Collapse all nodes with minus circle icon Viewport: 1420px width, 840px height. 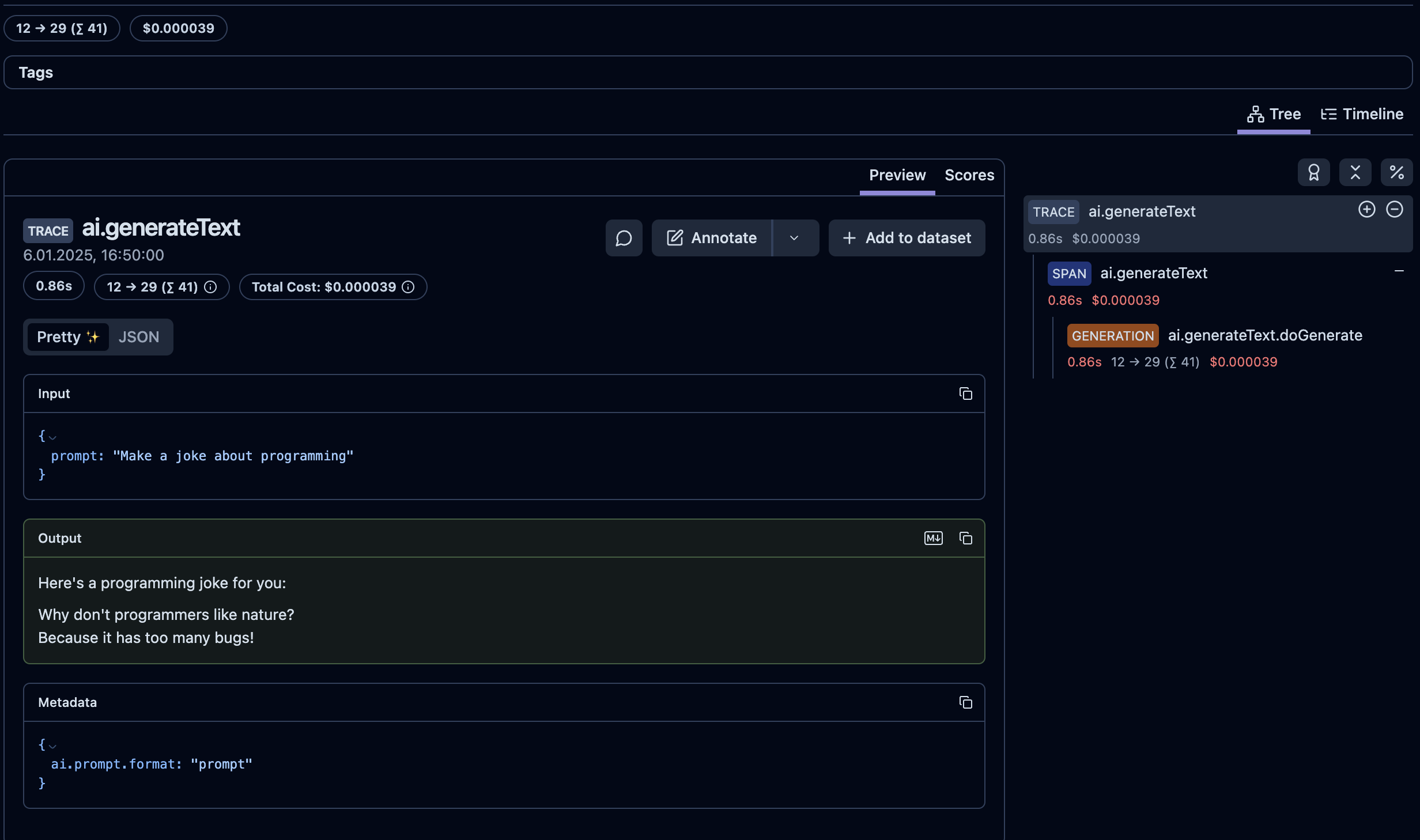coord(1394,209)
